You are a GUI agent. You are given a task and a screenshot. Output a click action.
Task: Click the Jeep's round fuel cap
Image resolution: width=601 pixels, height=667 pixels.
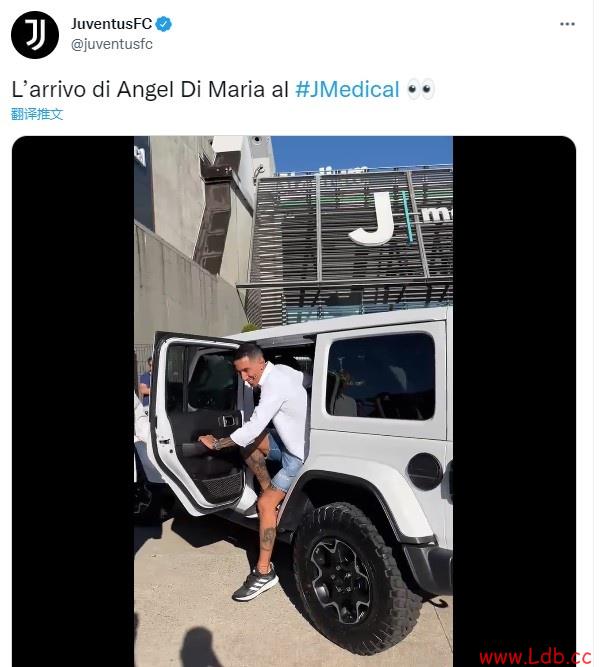424,472
